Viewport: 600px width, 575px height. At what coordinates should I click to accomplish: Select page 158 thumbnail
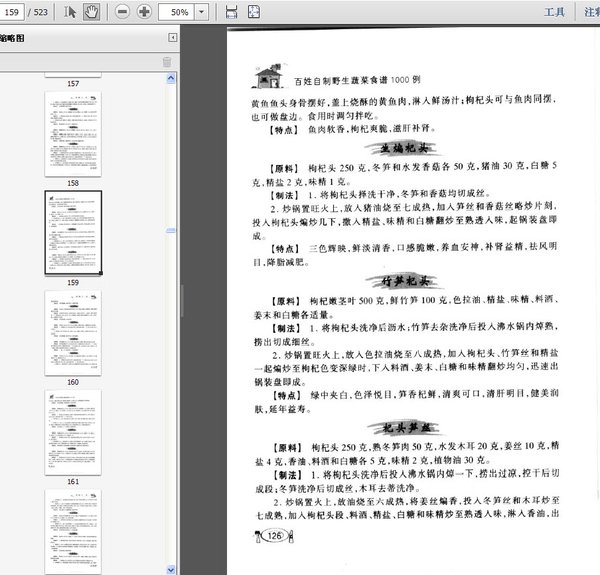[x=73, y=134]
